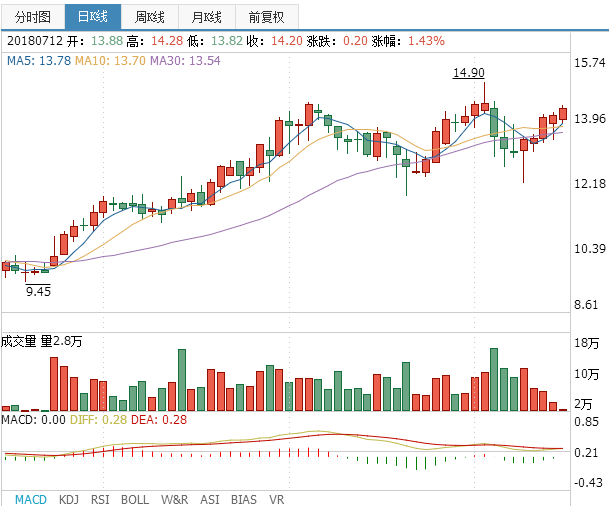Click the 0.85 MACD axis label
609x506 pixels.
click(586, 422)
